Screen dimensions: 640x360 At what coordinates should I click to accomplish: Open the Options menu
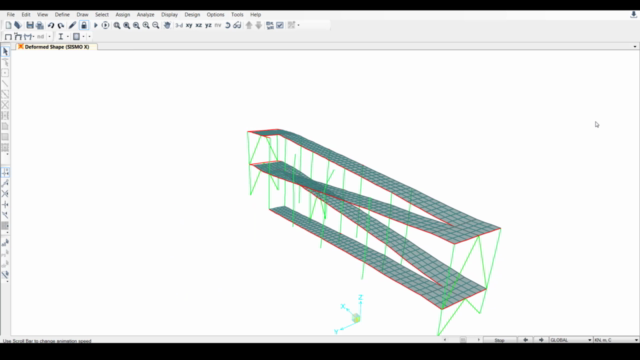[216, 15]
